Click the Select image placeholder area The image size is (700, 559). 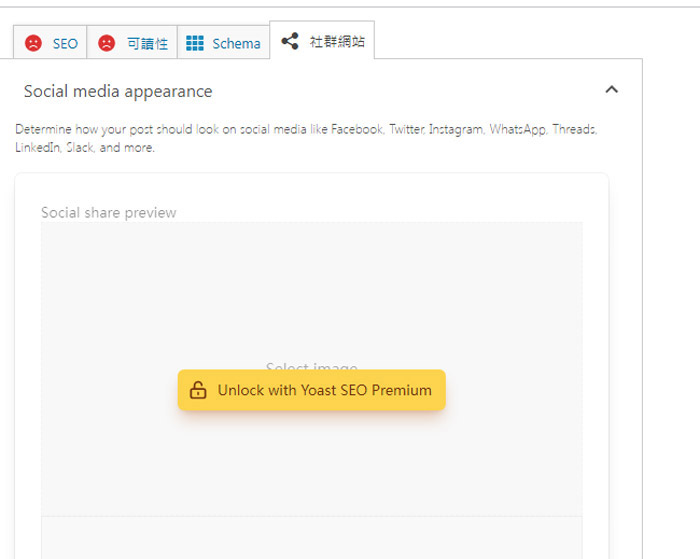click(x=312, y=369)
